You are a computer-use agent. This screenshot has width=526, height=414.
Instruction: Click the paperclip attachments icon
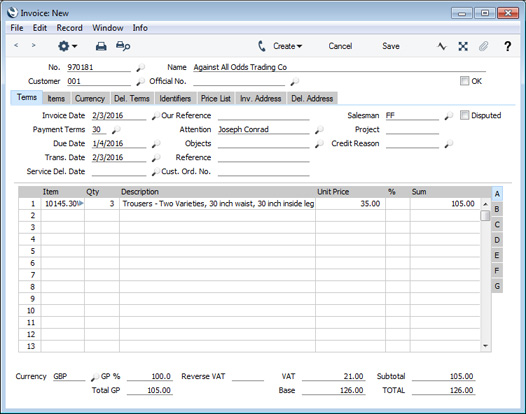pyautogui.click(x=483, y=46)
